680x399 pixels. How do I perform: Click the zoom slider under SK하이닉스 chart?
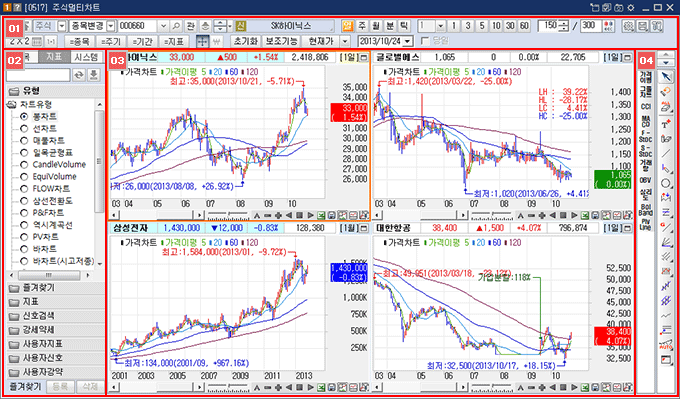pyautogui.click(x=228, y=215)
